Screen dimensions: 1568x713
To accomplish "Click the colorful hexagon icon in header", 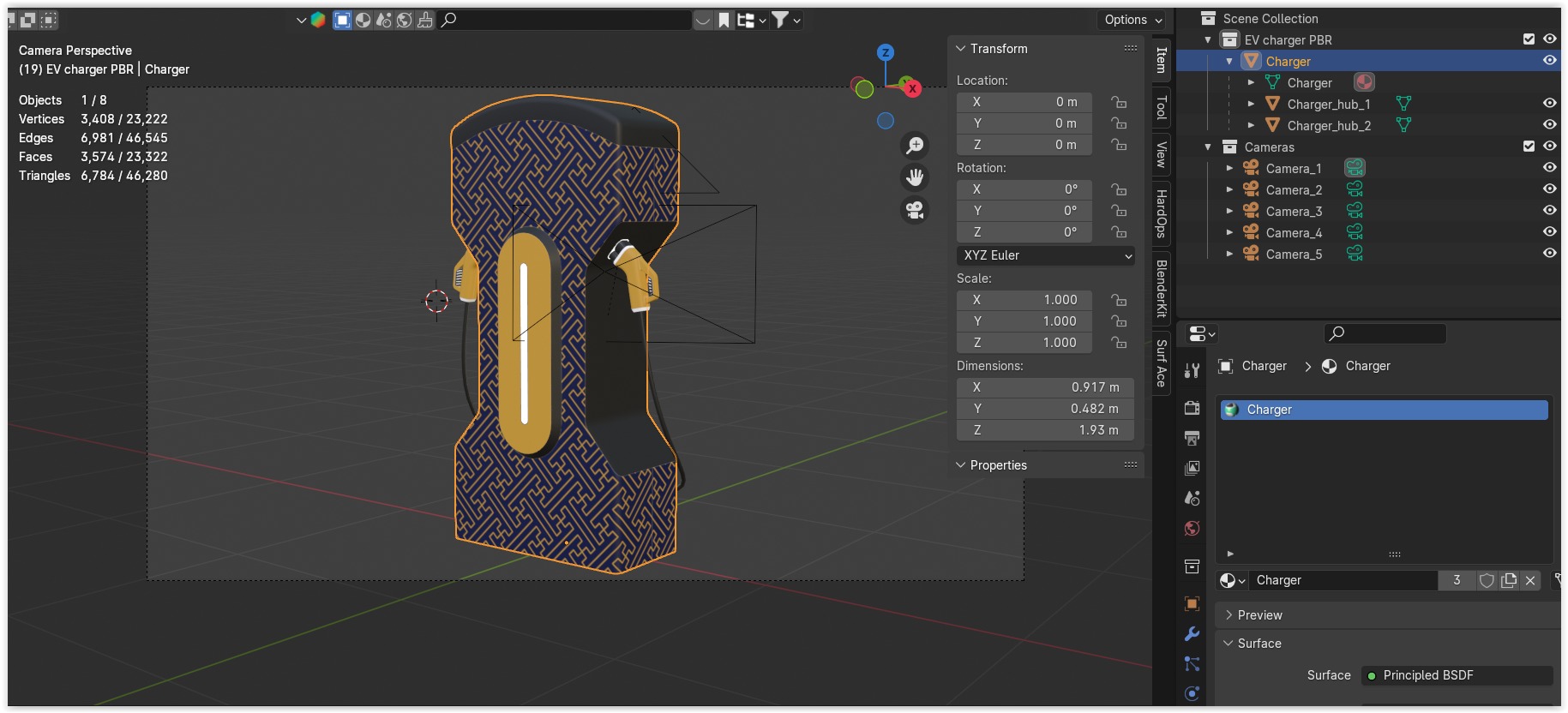I will click(x=318, y=20).
